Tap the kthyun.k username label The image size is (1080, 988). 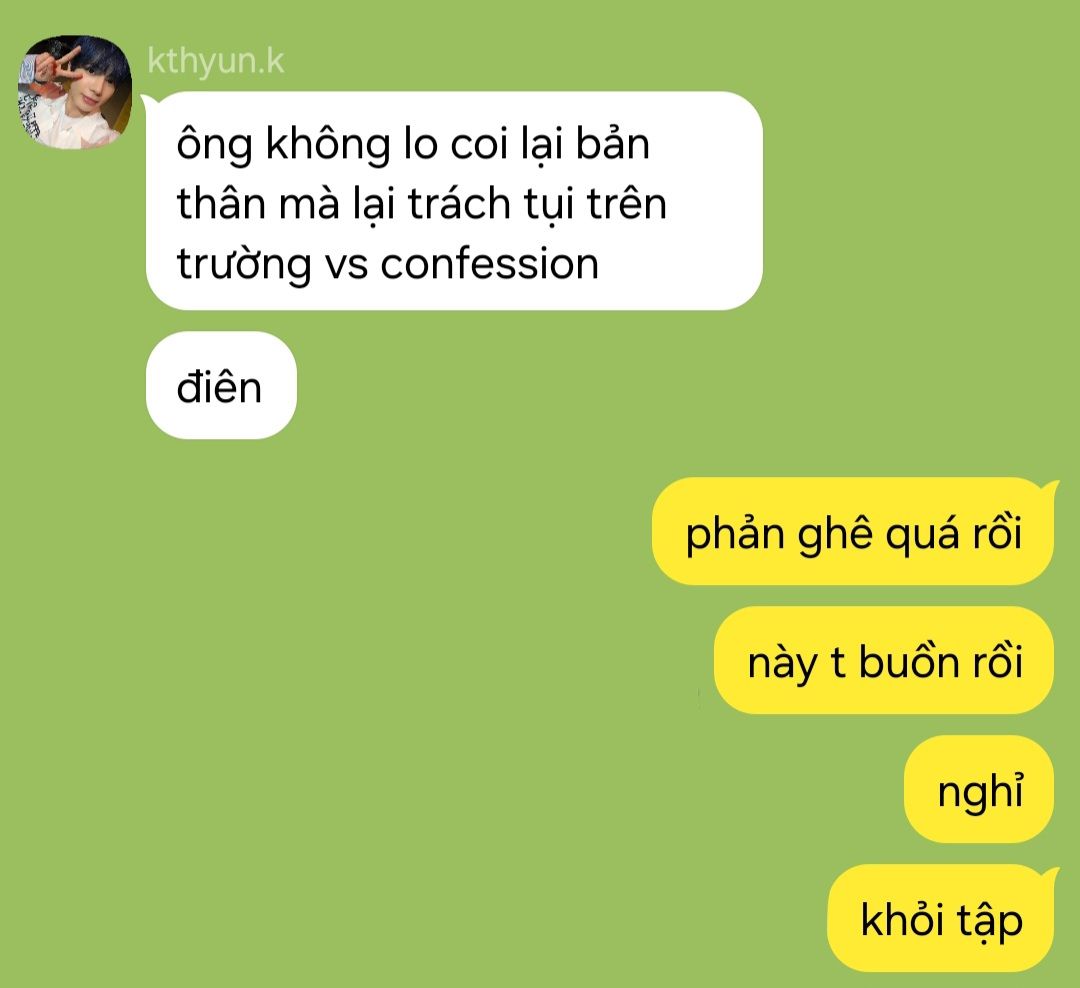tap(216, 61)
